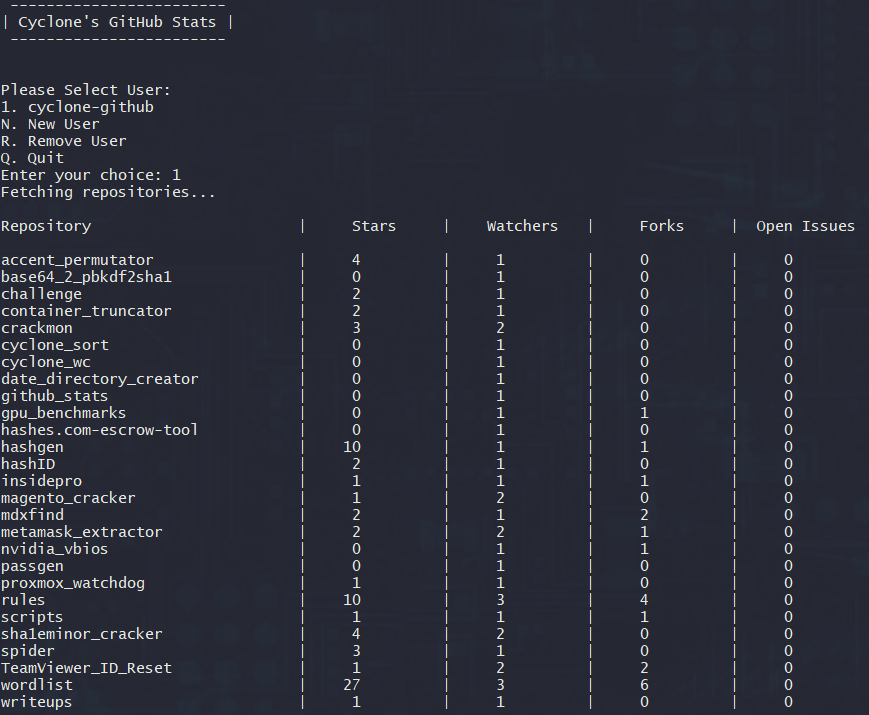This screenshot has height=715, width=869.
Task: Click the cyclone_sort repository name
Action: point(55,345)
